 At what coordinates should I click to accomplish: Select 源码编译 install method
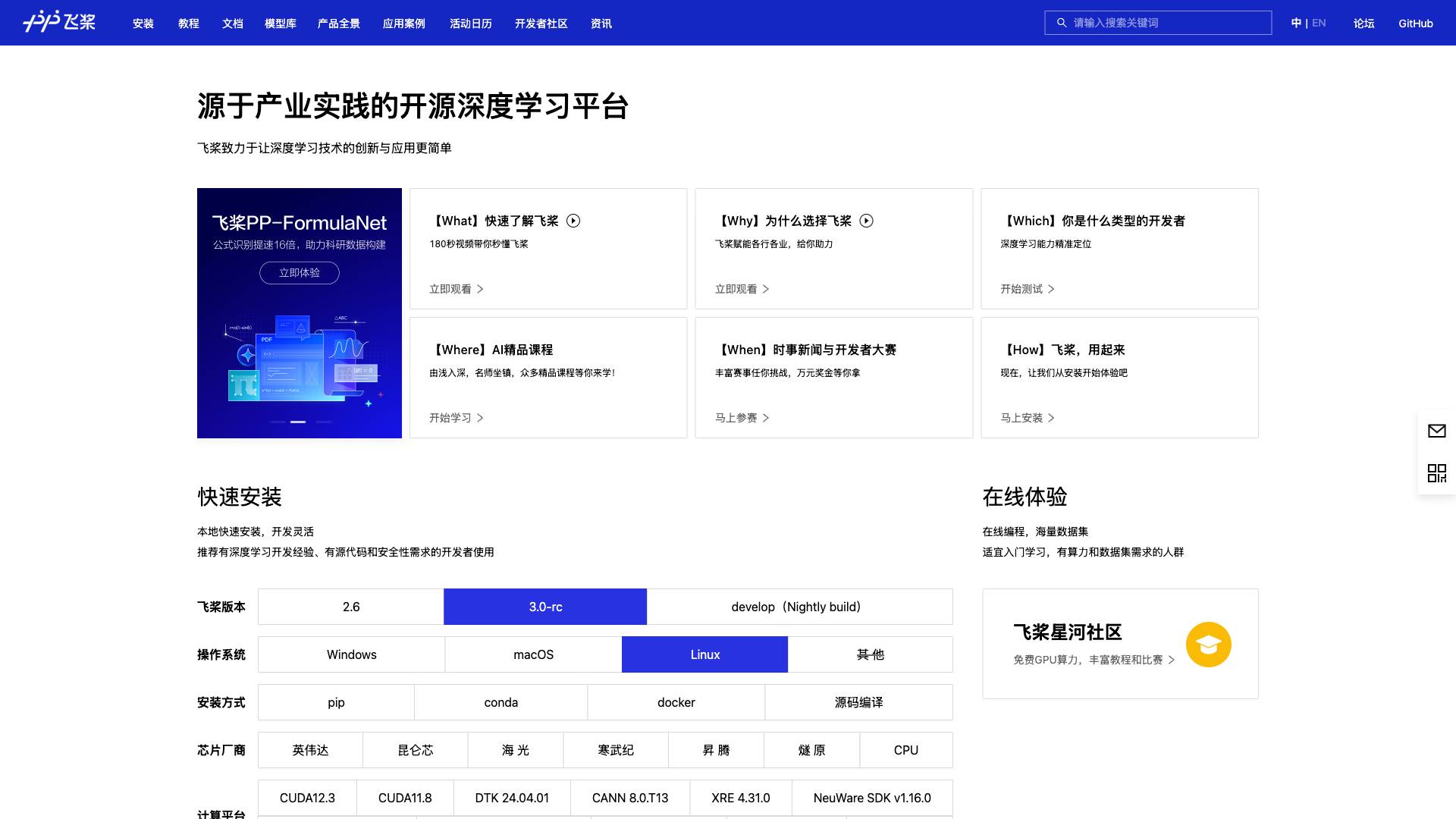pyautogui.click(x=858, y=702)
